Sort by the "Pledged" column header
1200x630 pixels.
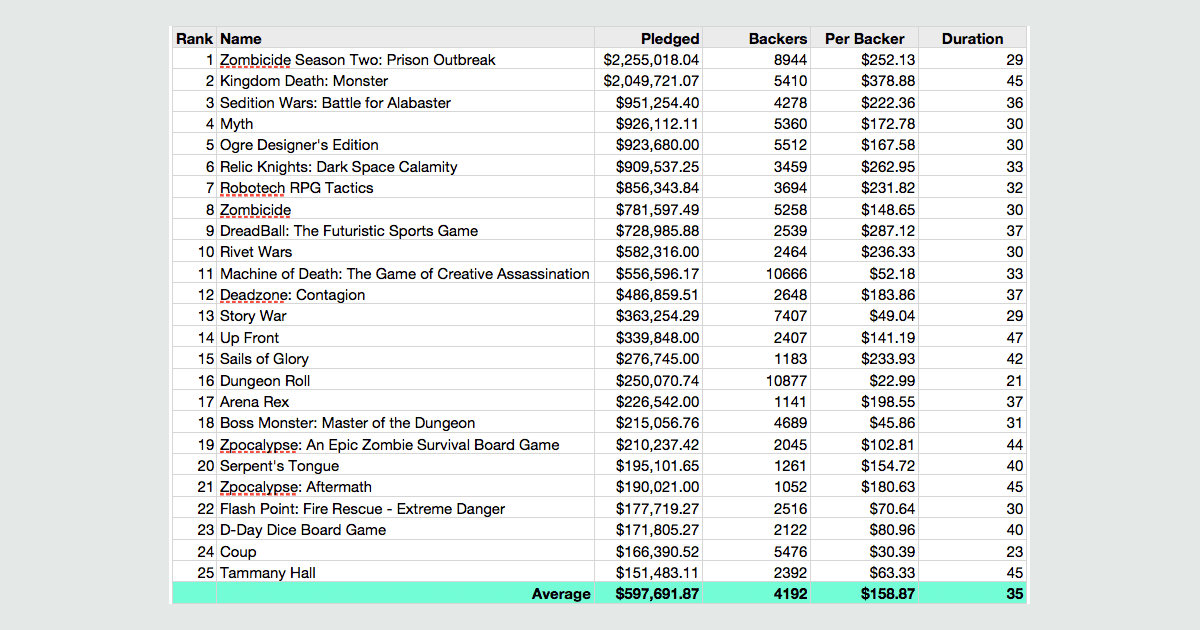[670, 38]
